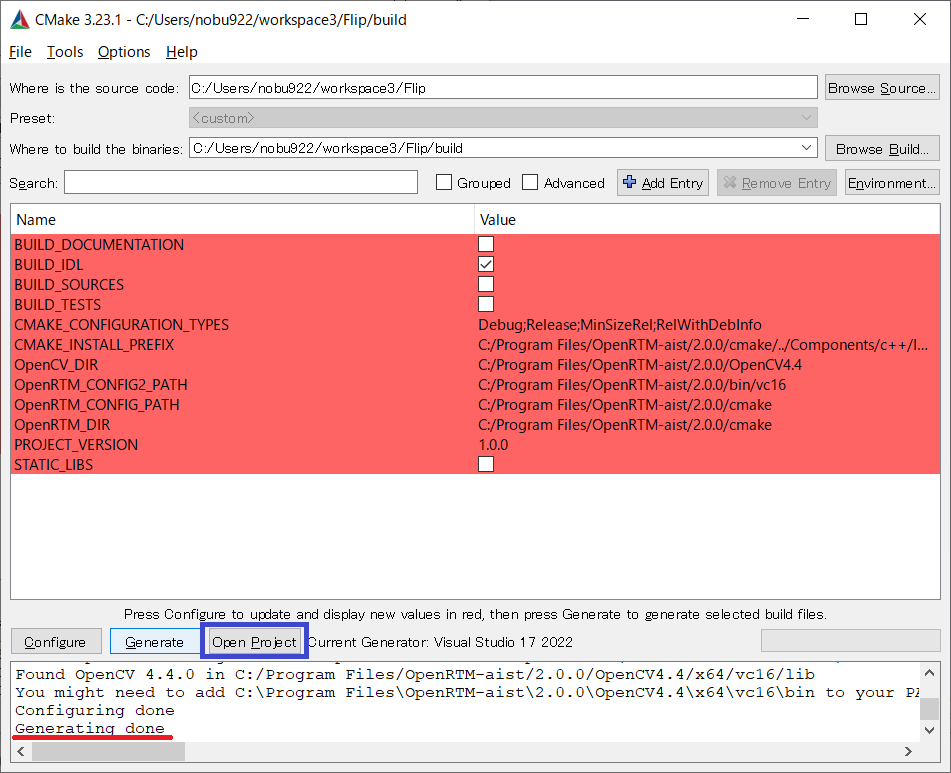This screenshot has height=773, width=951.
Task: Select the CMAKE_CONFIGURATION_TYPES row name
Action: [x=122, y=324]
